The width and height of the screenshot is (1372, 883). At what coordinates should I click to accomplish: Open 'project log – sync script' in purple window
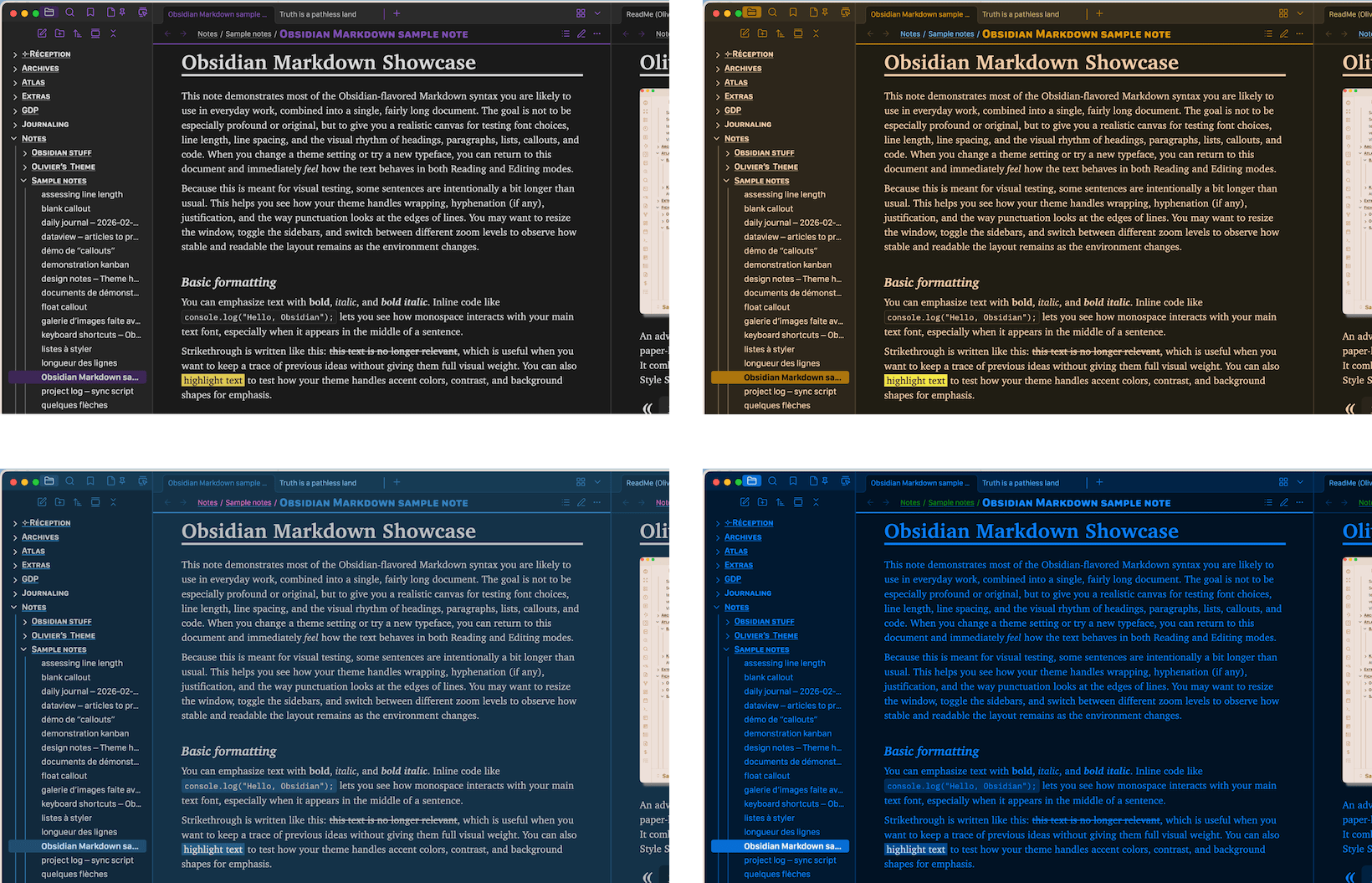[x=88, y=391]
